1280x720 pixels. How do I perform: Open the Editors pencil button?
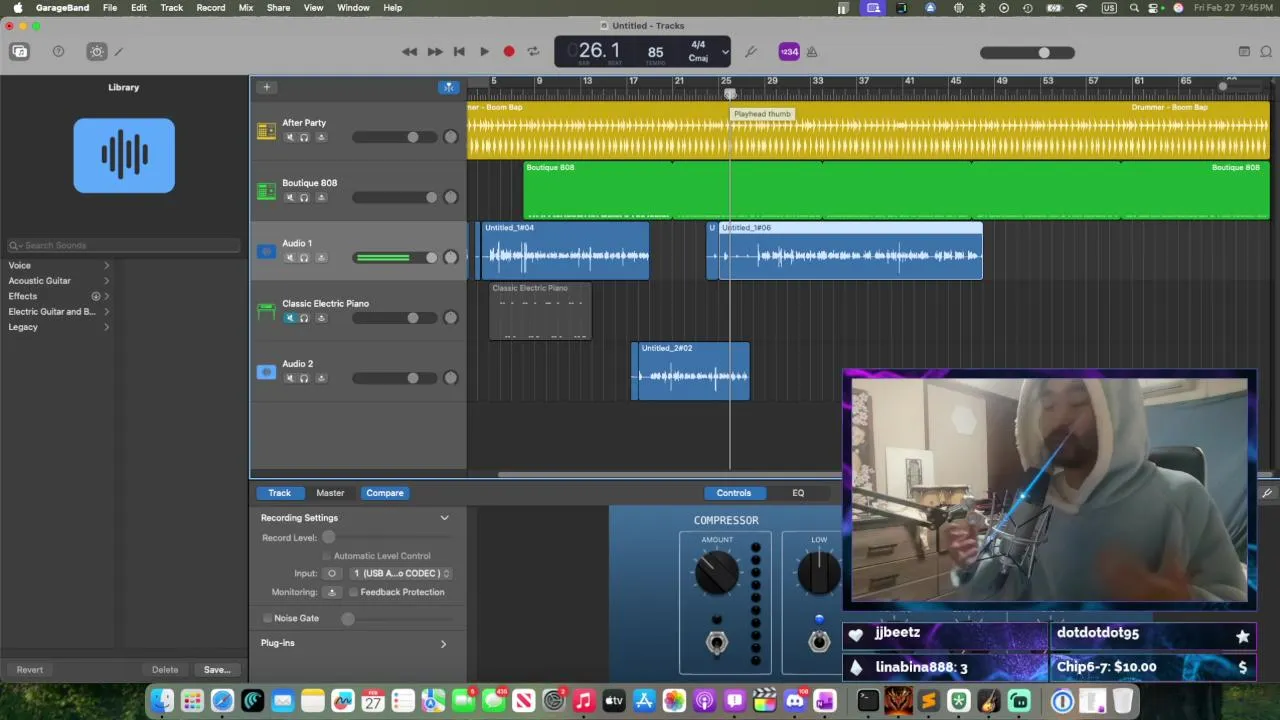coord(119,52)
